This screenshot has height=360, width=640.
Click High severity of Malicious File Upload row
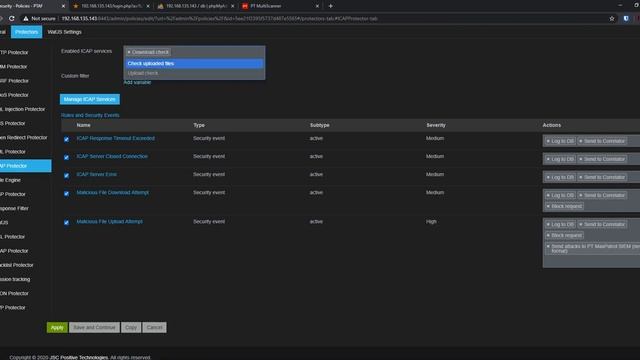431,222
